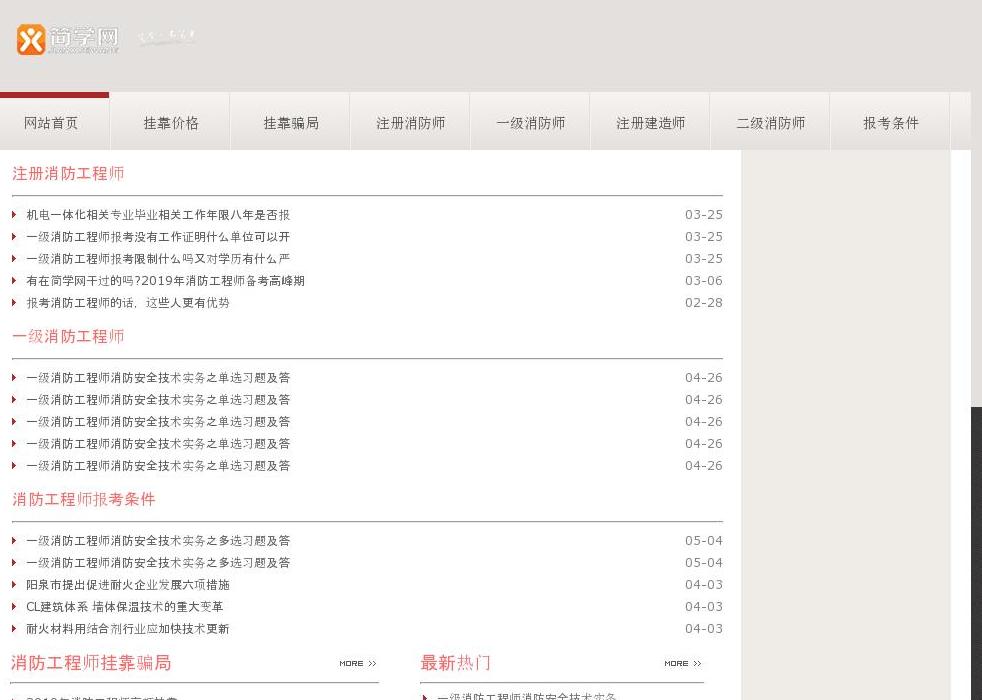Open MORE link beside 消防工程师挂靠骗局
The width and height of the screenshot is (982, 700).
pos(358,664)
